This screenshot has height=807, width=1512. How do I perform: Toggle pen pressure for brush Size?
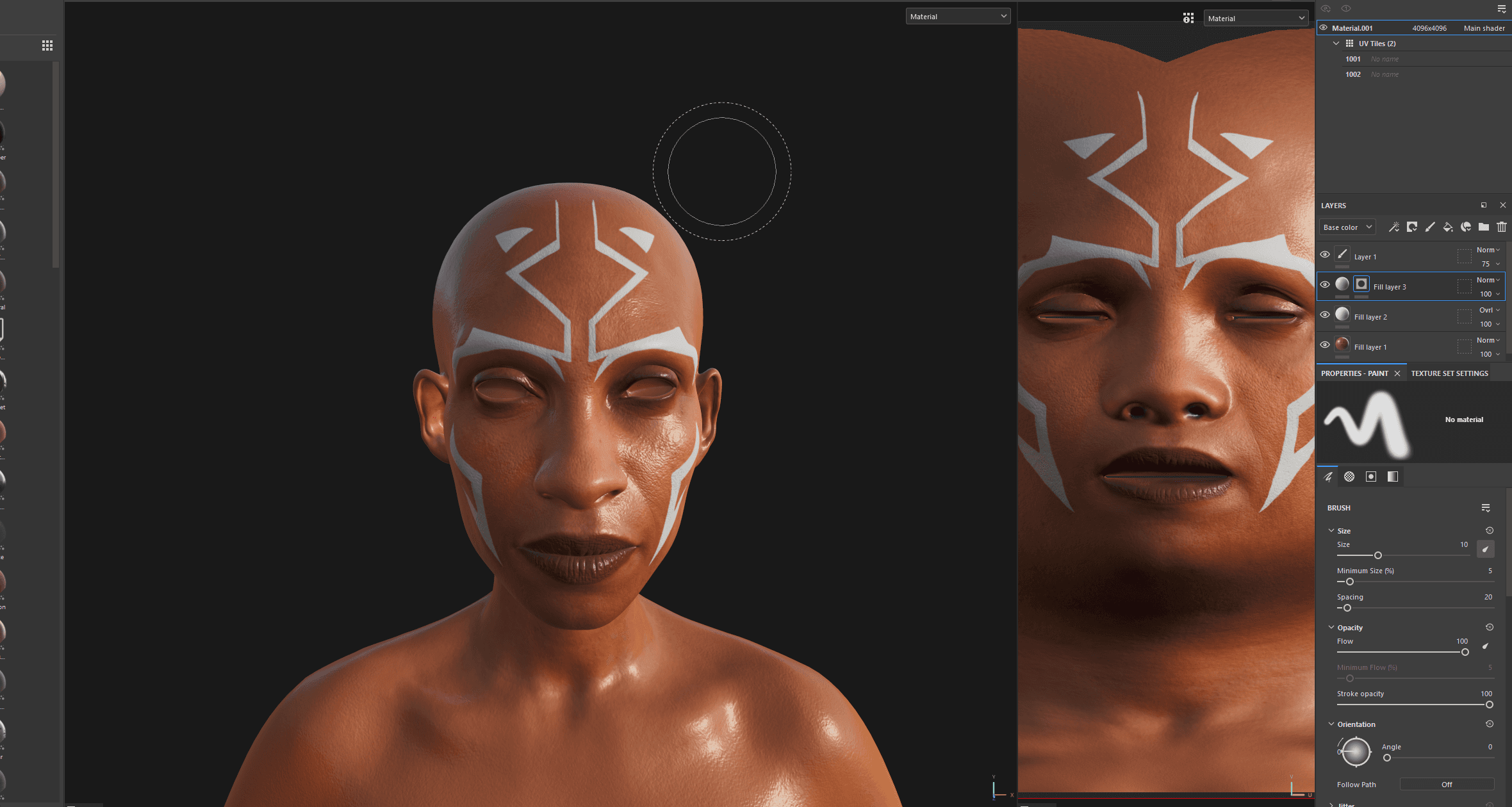pos(1486,549)
